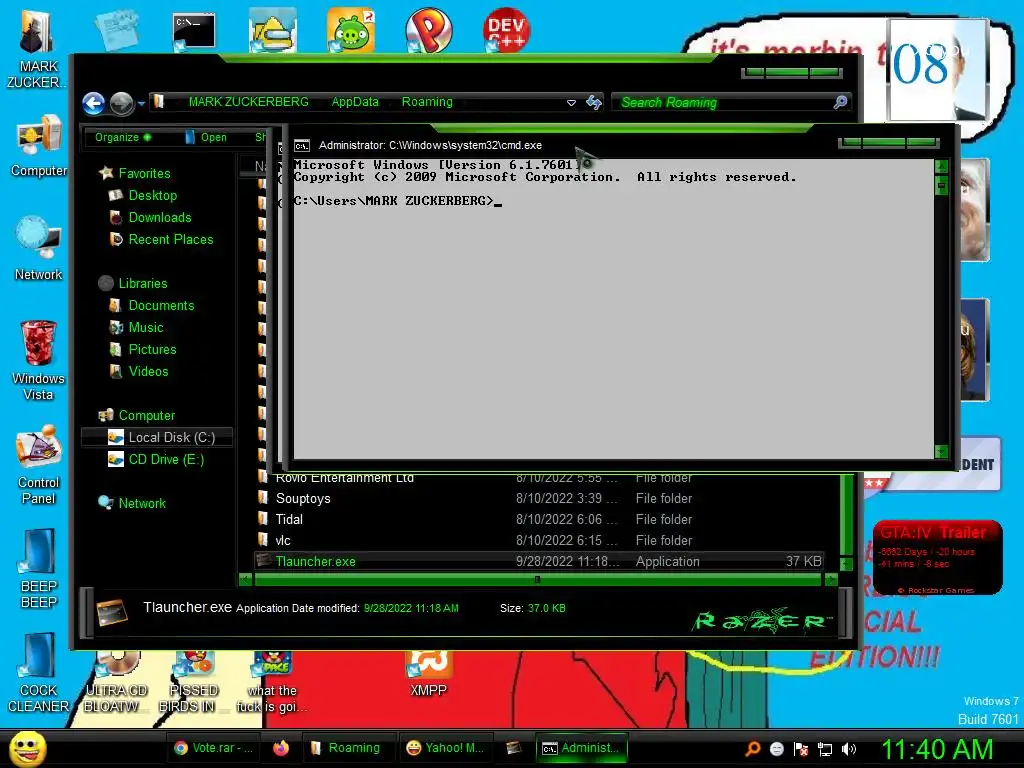Click the GTA:IV Trailer countdown gadget
1024x768 pixels.
tap(937, 557)
